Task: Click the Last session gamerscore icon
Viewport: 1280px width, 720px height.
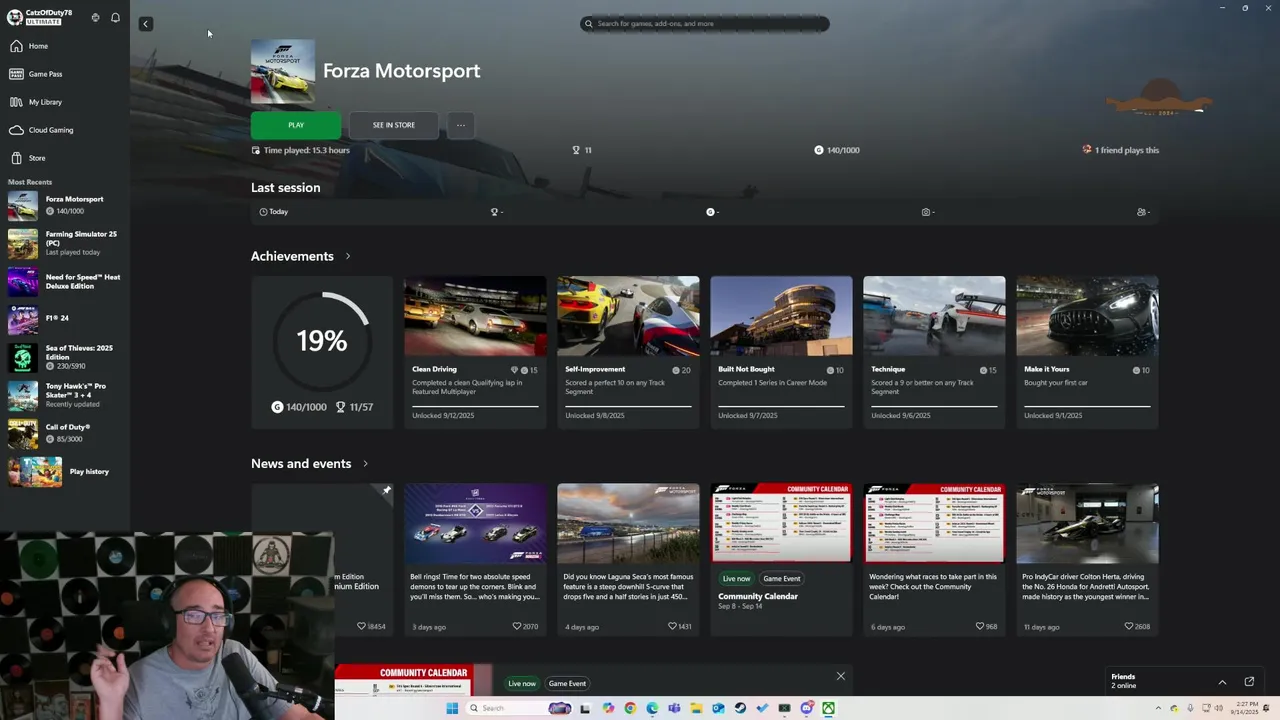Action: click(x=711, y=212)
